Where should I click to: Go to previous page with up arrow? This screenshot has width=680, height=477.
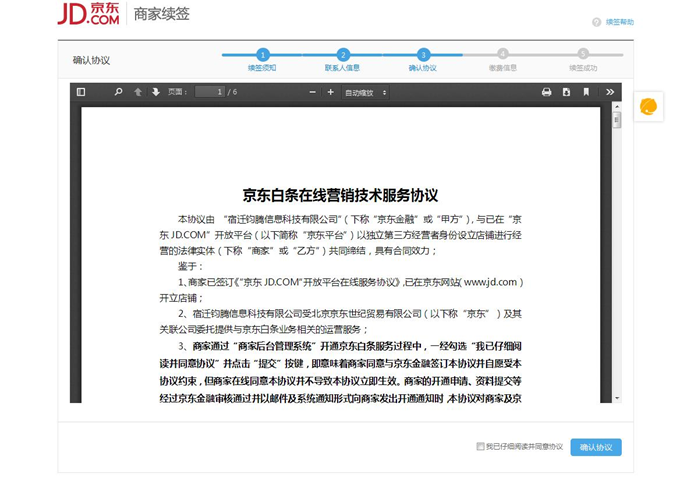coord(138,92)
